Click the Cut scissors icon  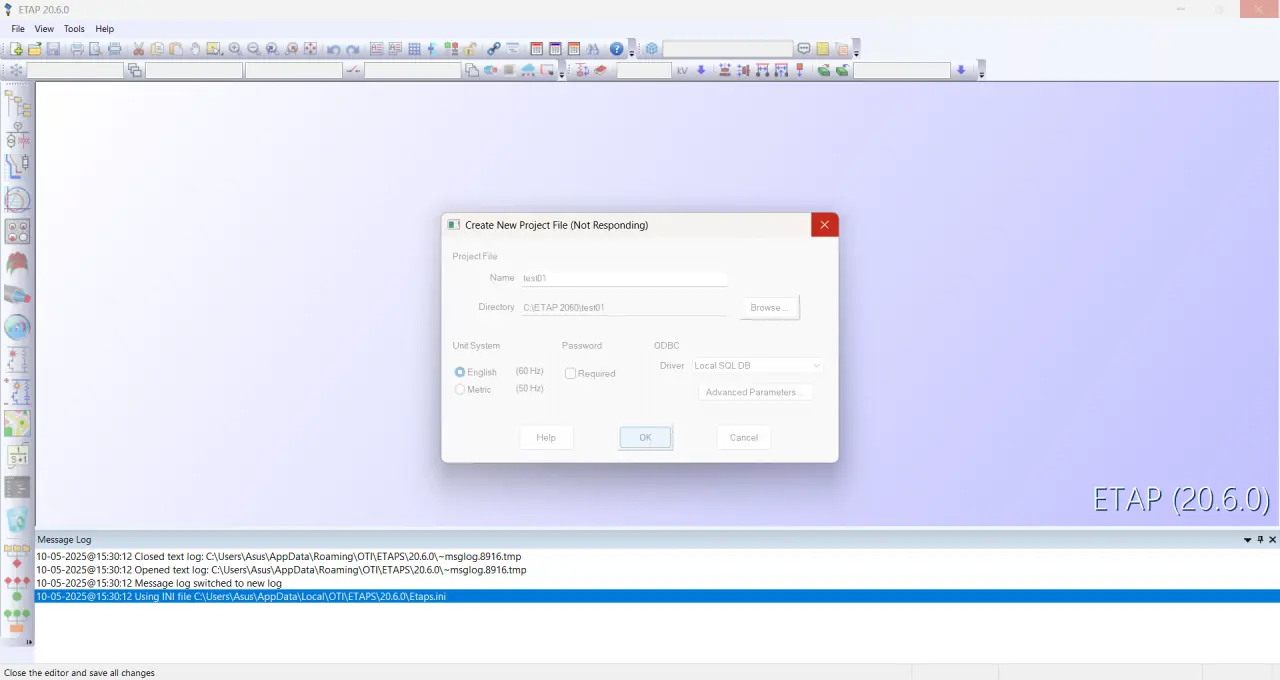138,49
